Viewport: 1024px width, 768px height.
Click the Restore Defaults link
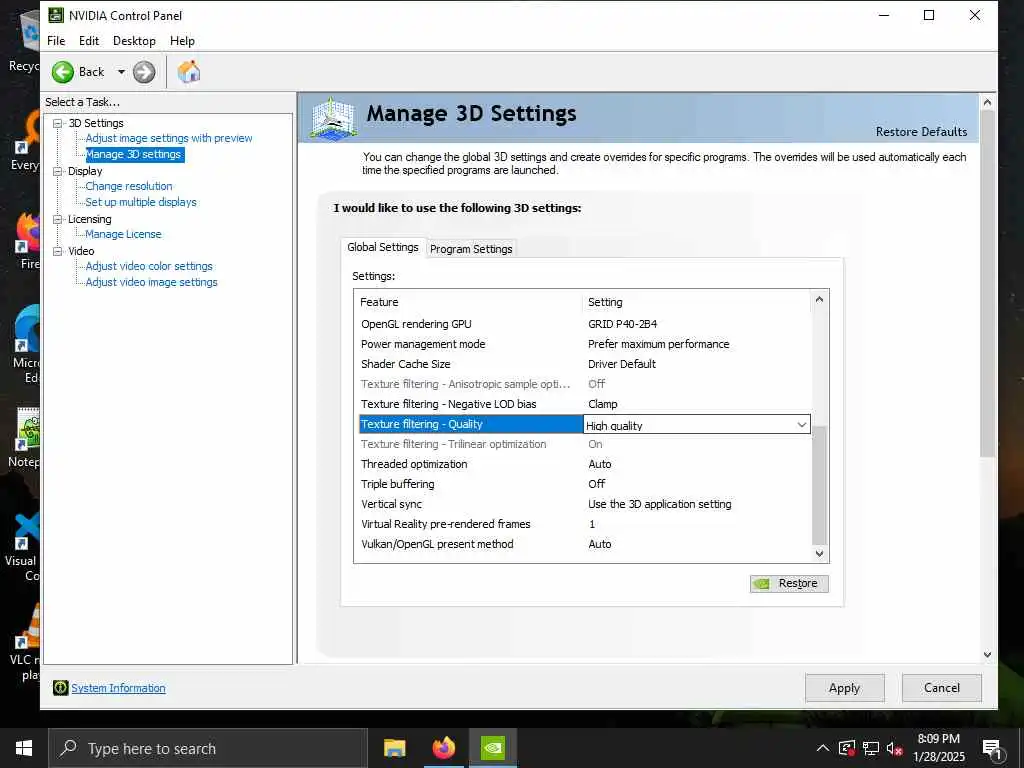921,132
